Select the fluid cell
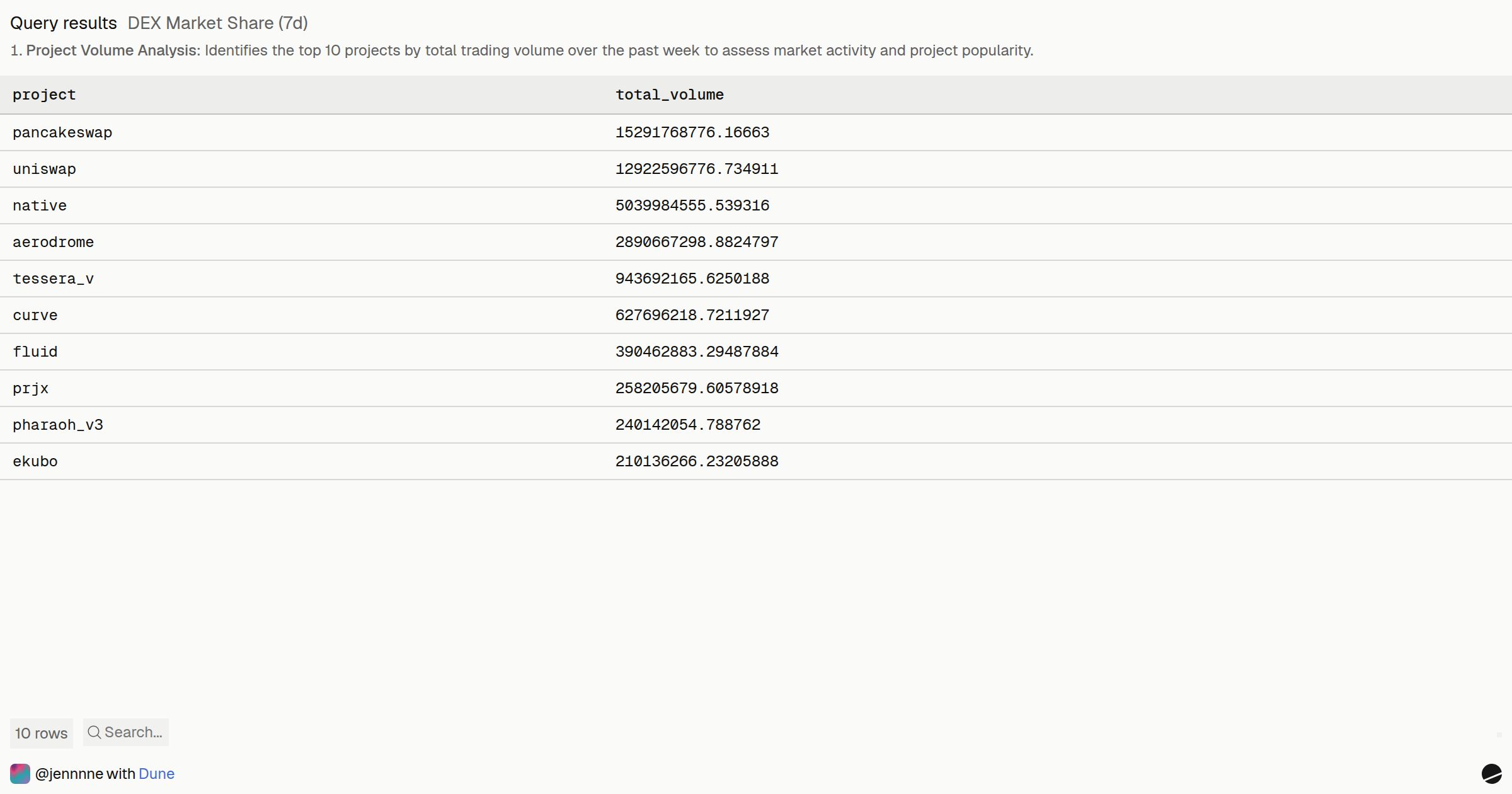Viewport: 1512px width, 794px height. [35, 352]
